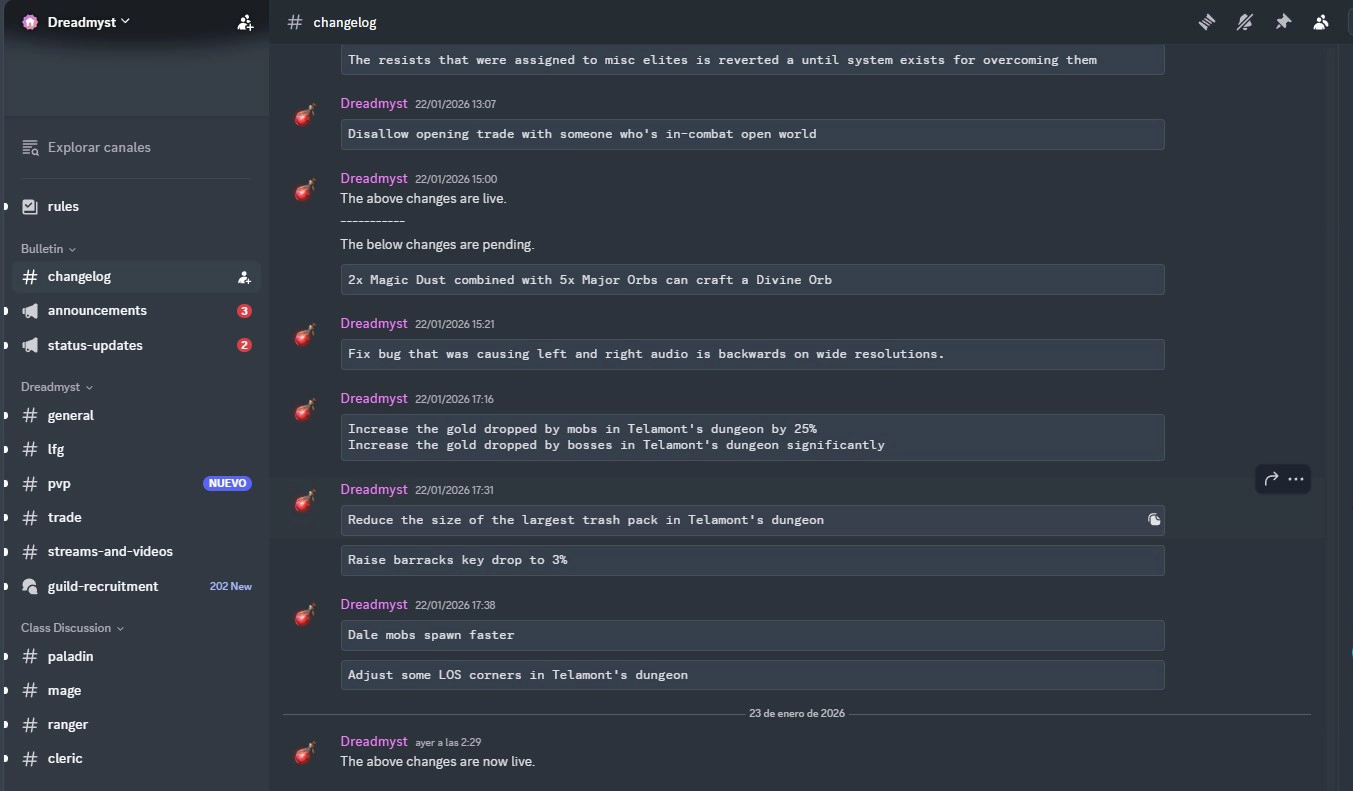Open more actions on the hovered message
1353x791 pixels.
pos(1297,479)
